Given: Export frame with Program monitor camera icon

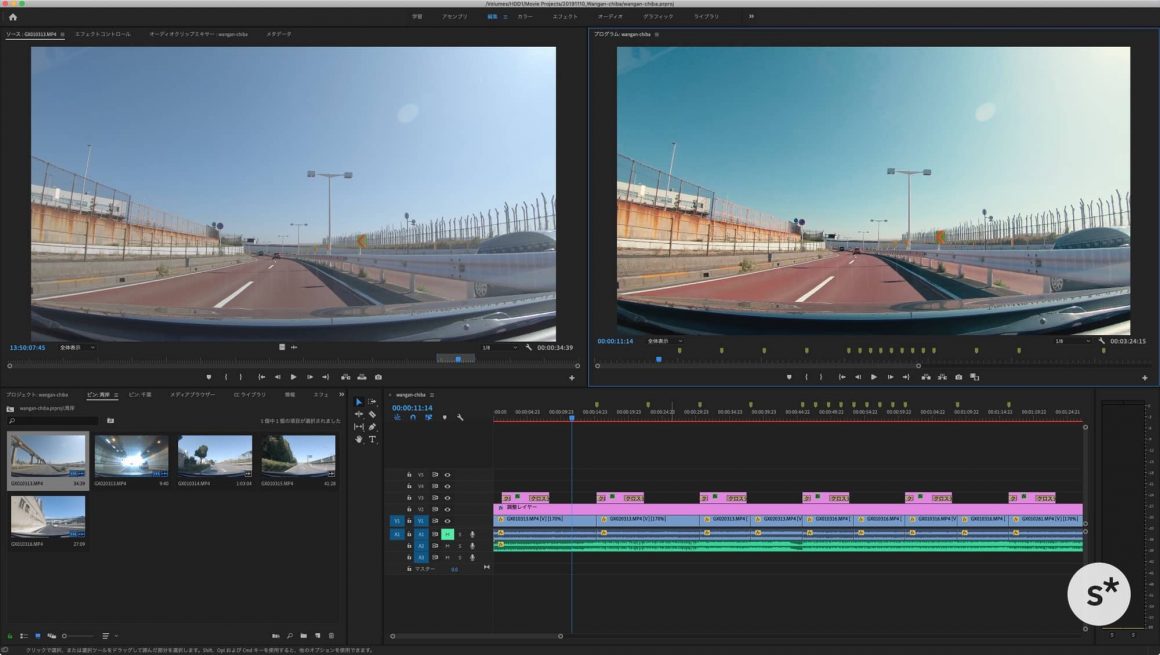Looking at the screenshot, I should [x=958, y=377].
